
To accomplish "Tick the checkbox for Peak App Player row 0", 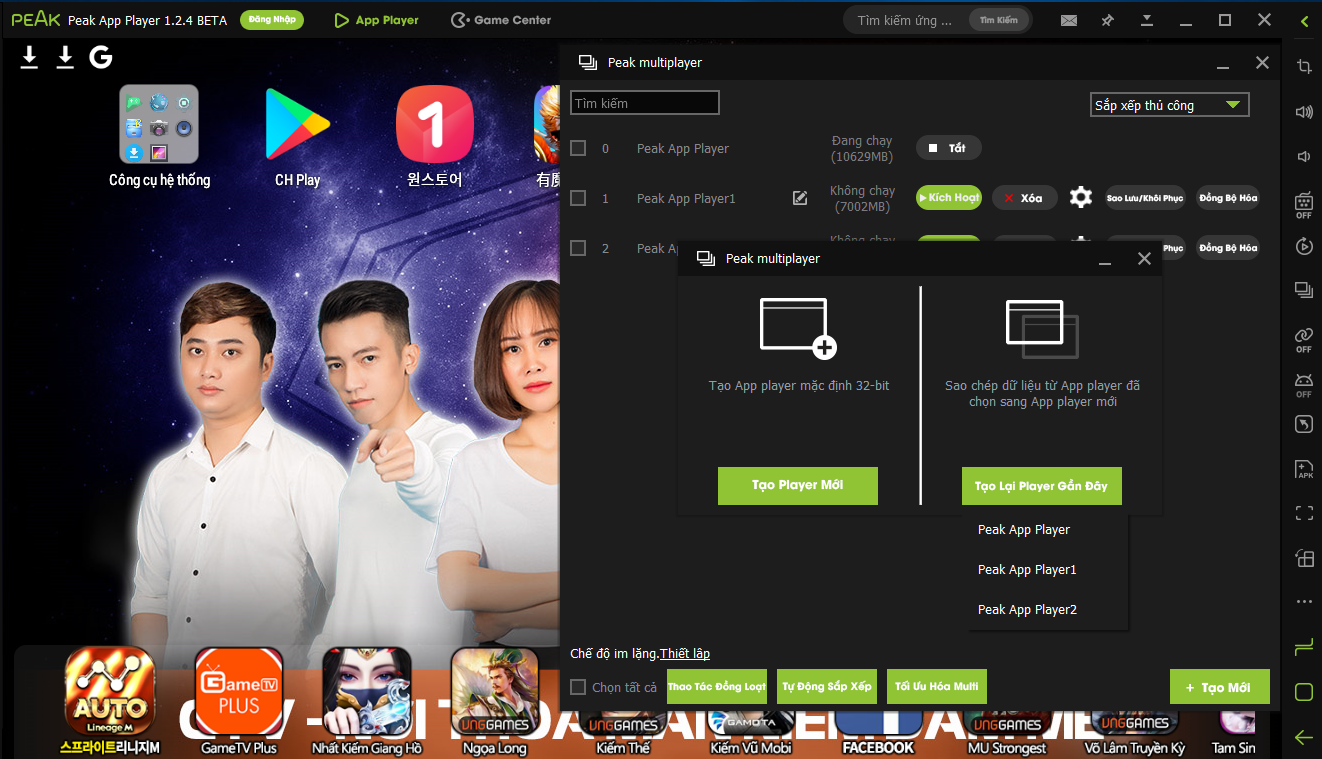I will pos(578,148).
